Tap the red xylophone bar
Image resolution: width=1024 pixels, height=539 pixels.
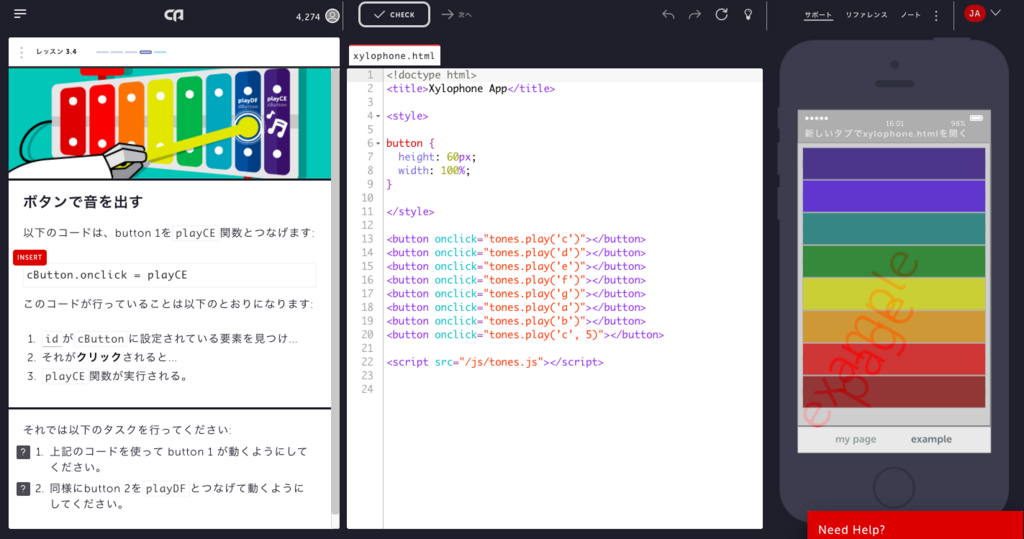[x=893, y=359]
